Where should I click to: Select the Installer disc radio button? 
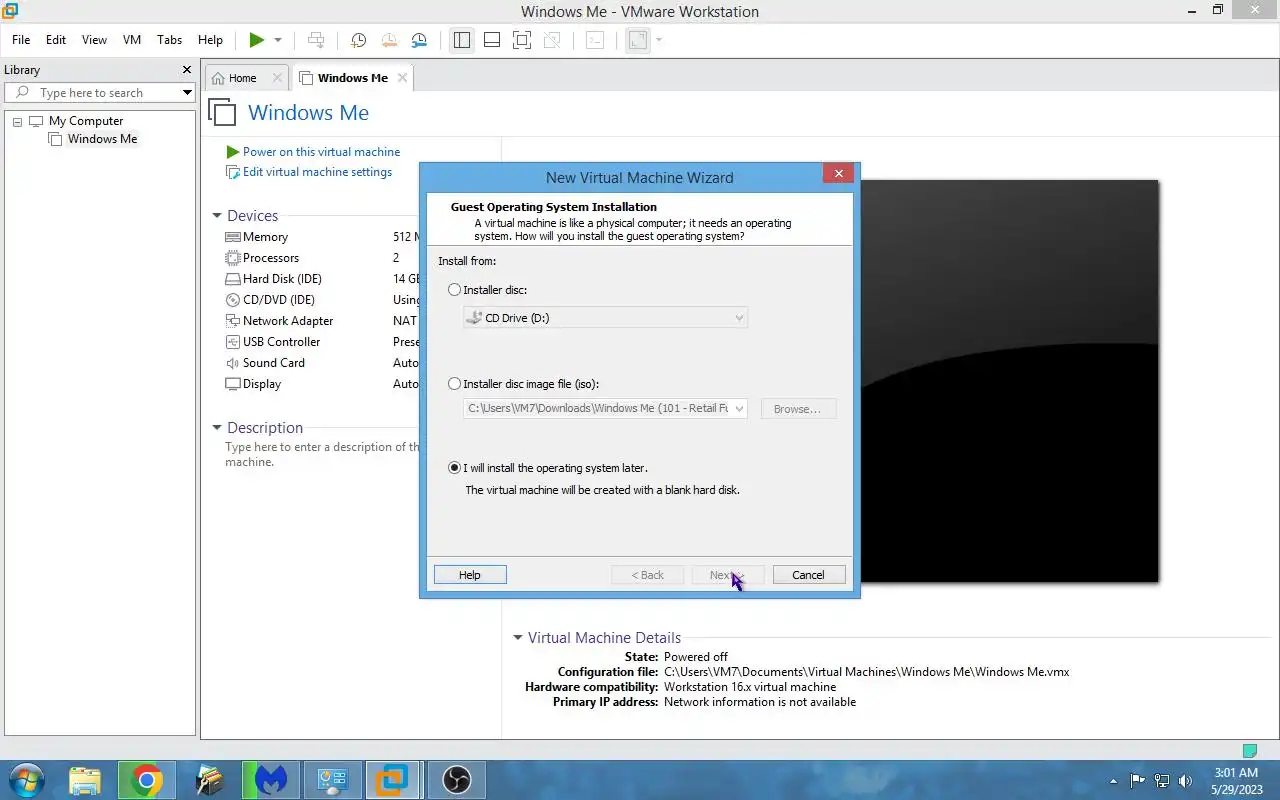pyautogui.click(x=455, y=290)
